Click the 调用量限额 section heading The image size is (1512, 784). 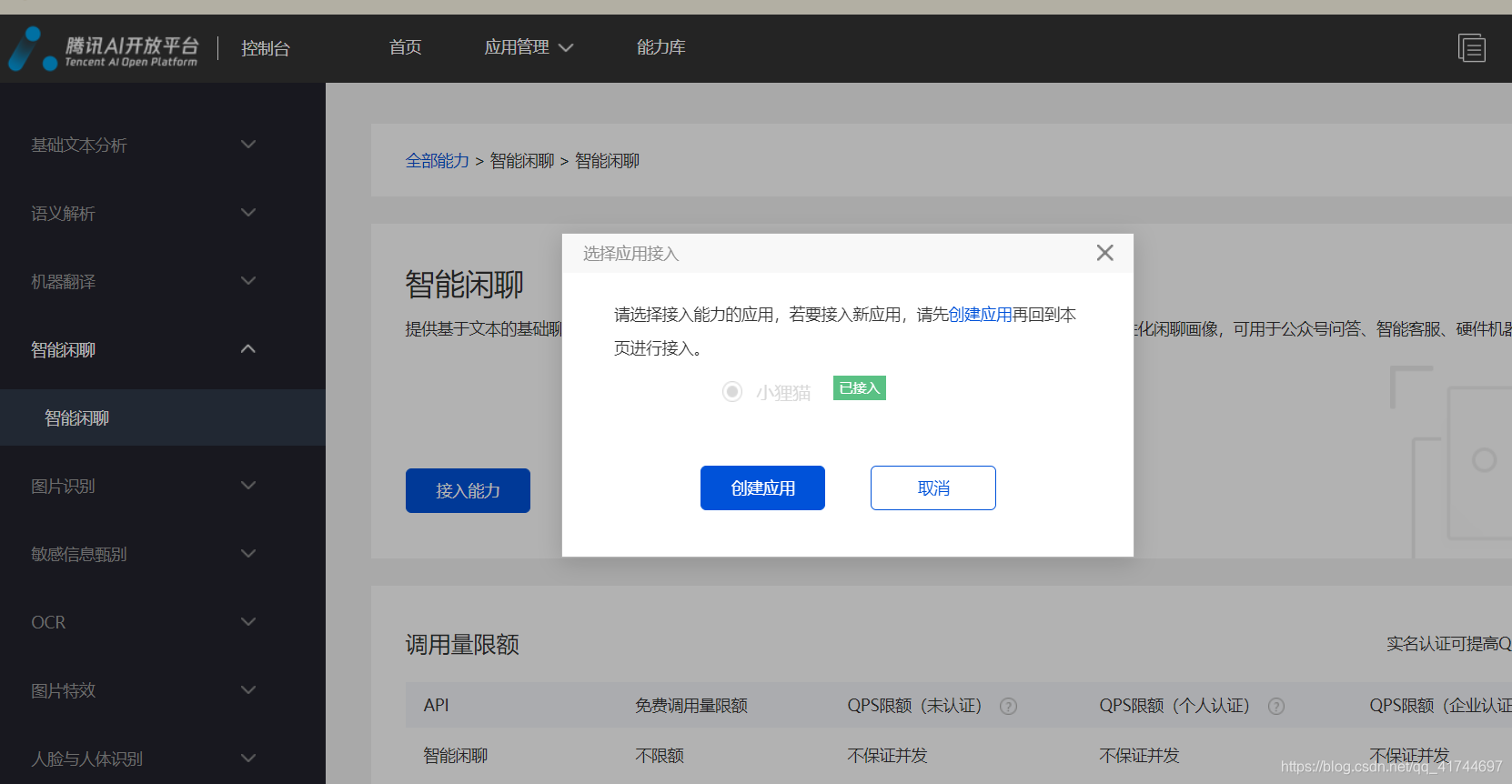(x=462, y=645)
